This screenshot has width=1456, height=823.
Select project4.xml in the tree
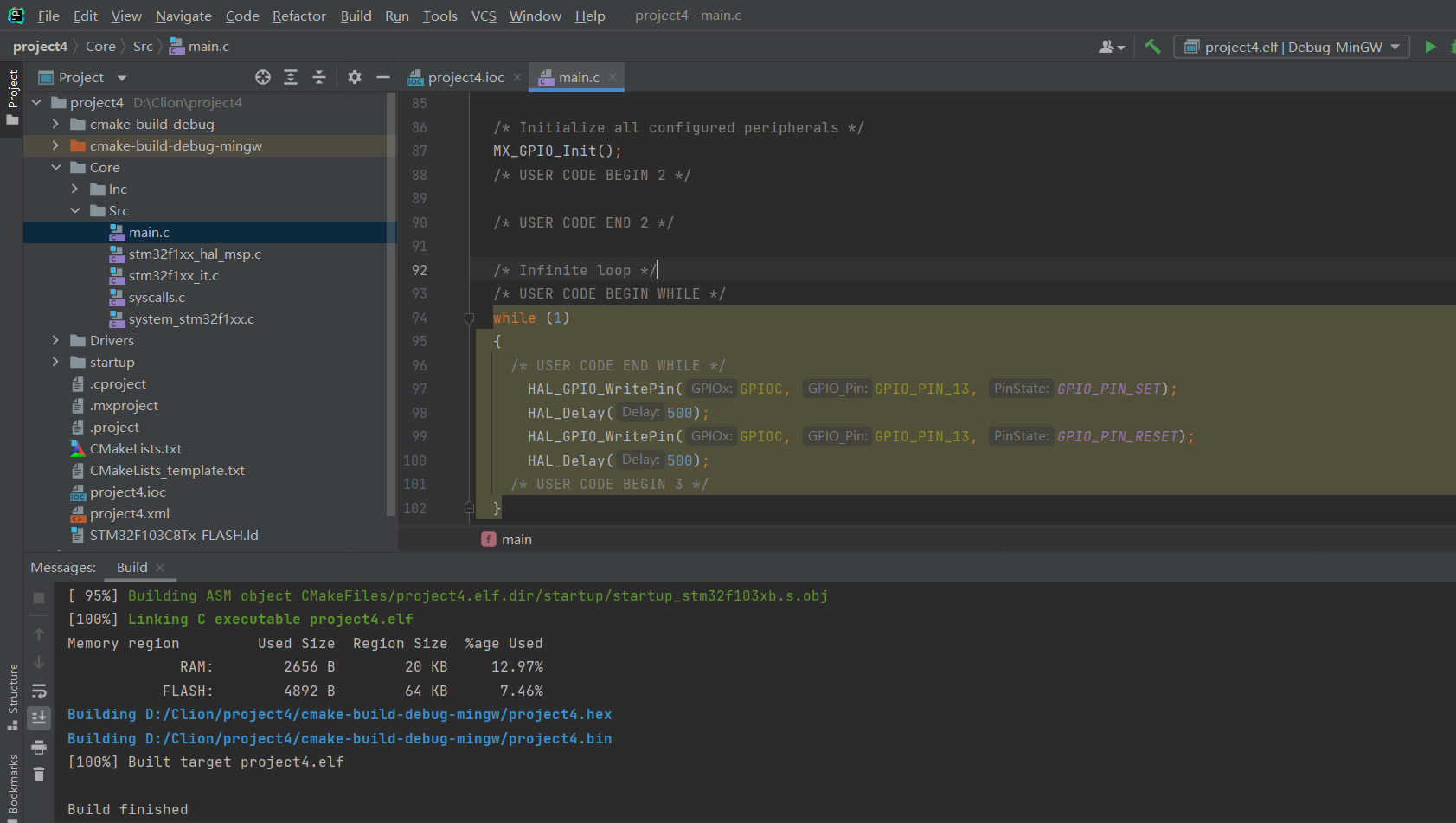point(130,513)
